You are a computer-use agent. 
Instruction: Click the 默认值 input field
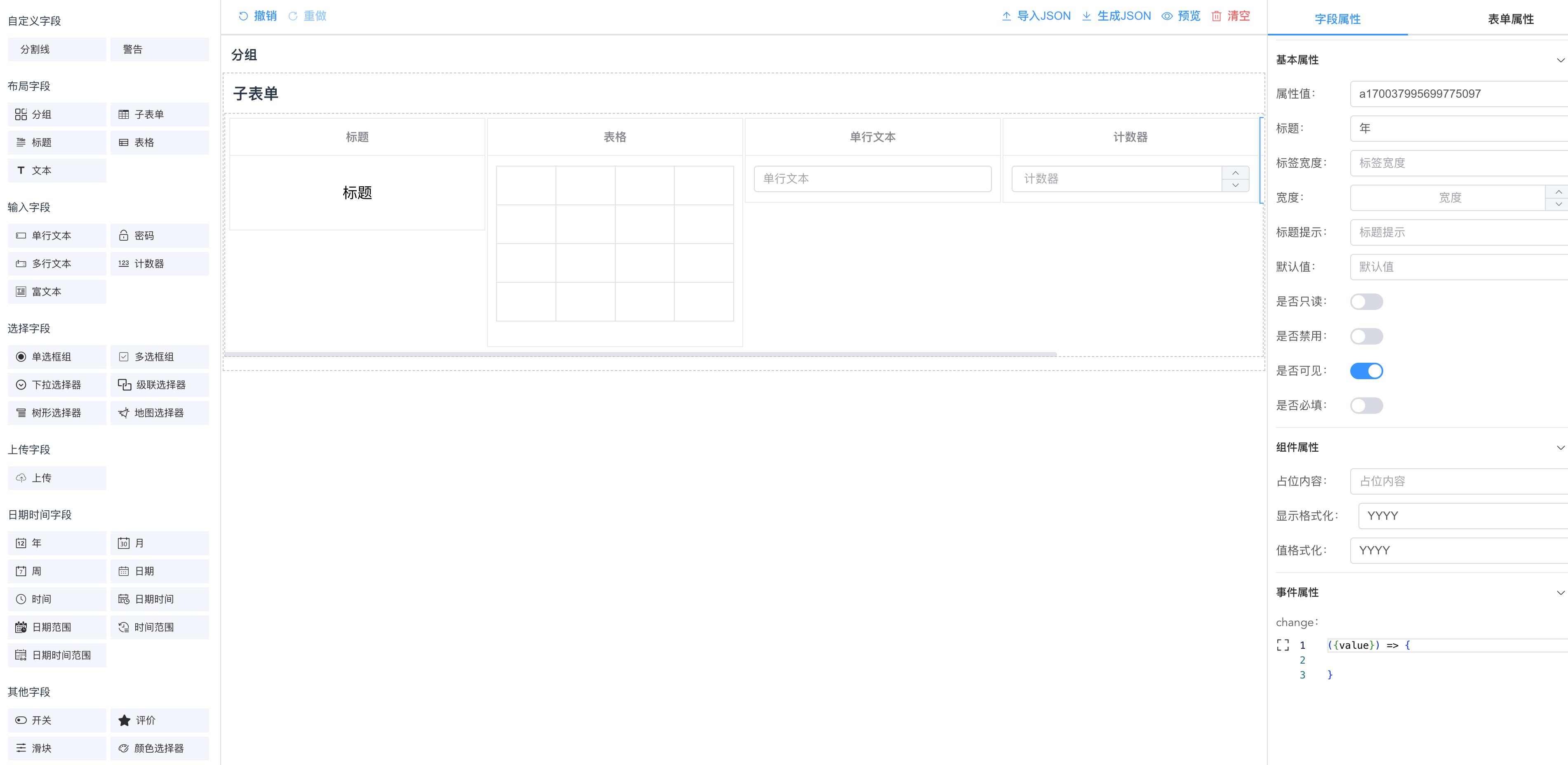(1458, 267)
